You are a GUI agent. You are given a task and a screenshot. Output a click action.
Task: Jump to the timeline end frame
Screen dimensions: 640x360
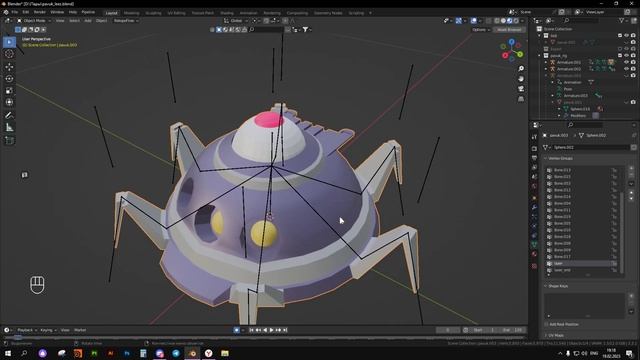point(285,330)
